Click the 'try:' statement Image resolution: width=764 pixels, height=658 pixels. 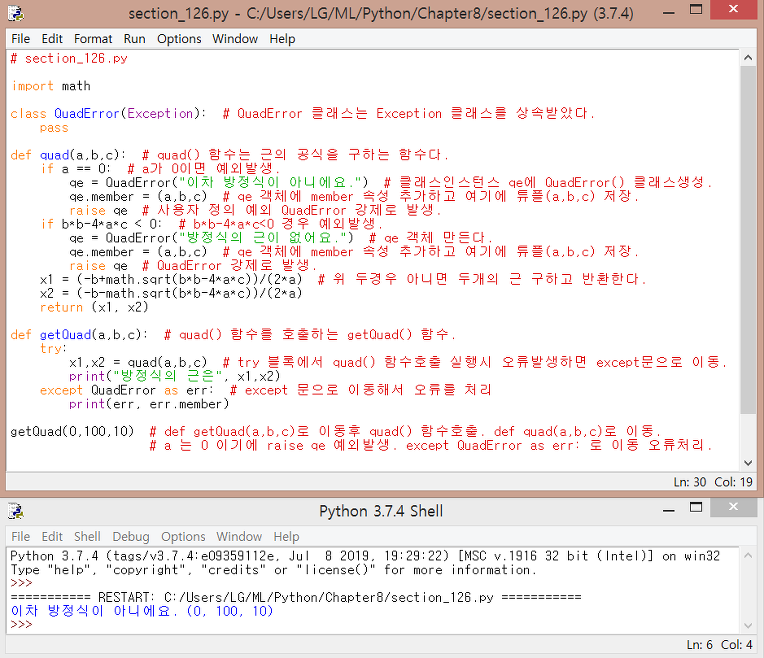pos(54,348)
